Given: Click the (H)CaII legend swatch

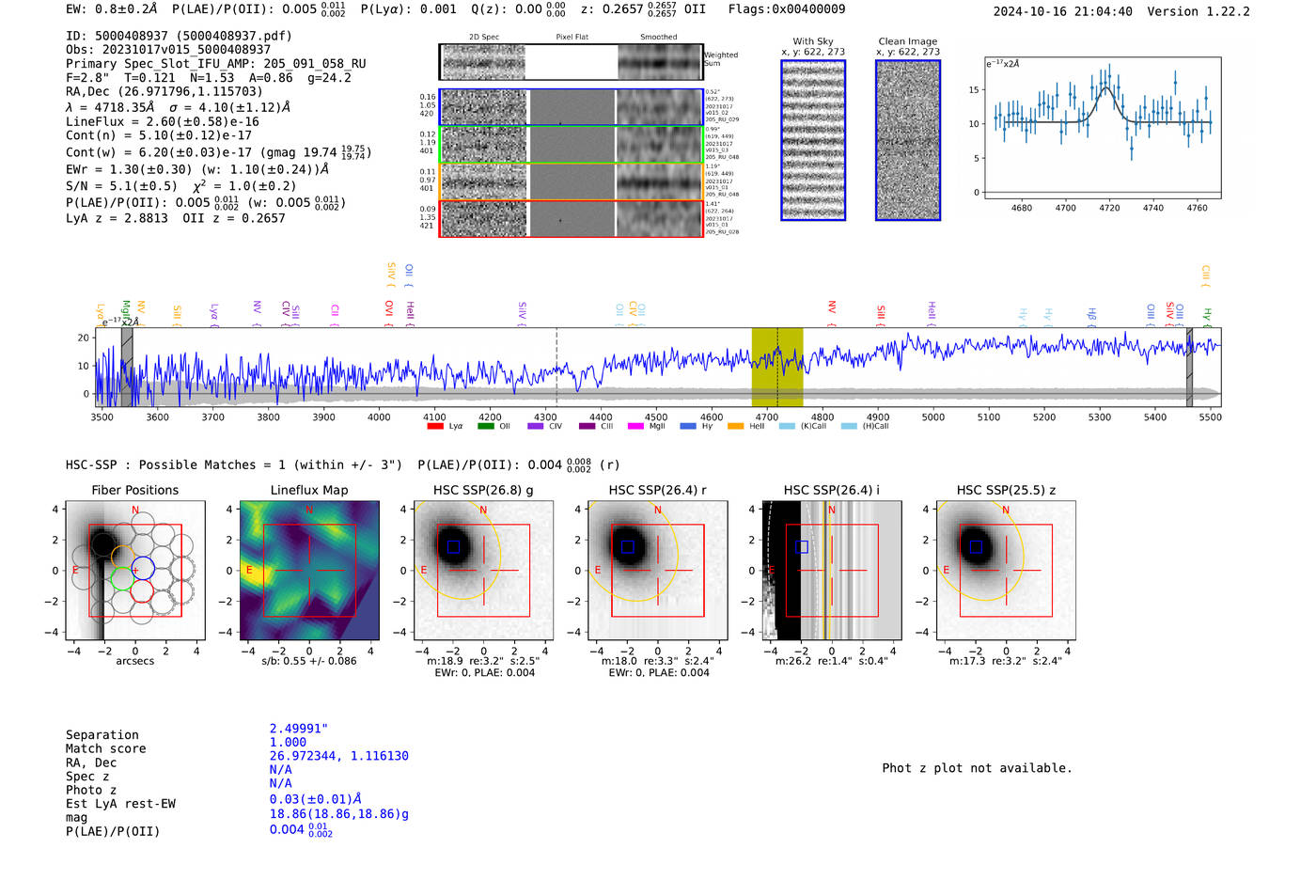Looking at the screenshot, I should 849,427.
